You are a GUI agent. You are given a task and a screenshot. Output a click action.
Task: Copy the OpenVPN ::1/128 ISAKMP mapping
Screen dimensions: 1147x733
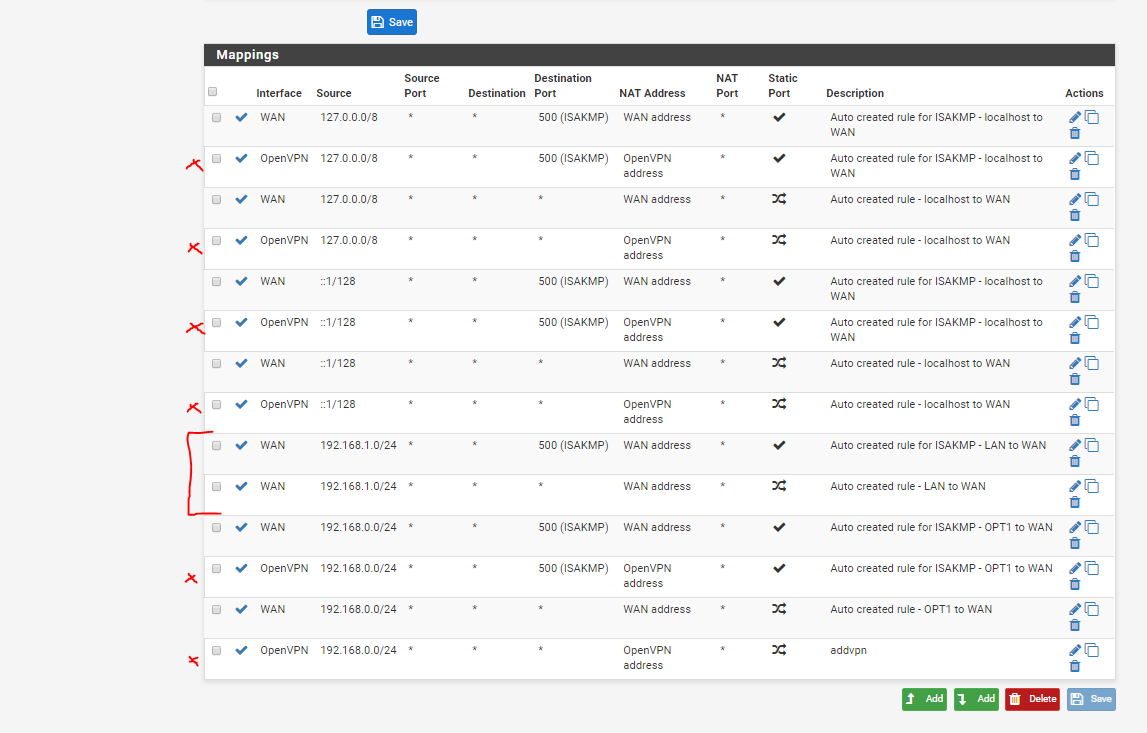coord(1092,323)
